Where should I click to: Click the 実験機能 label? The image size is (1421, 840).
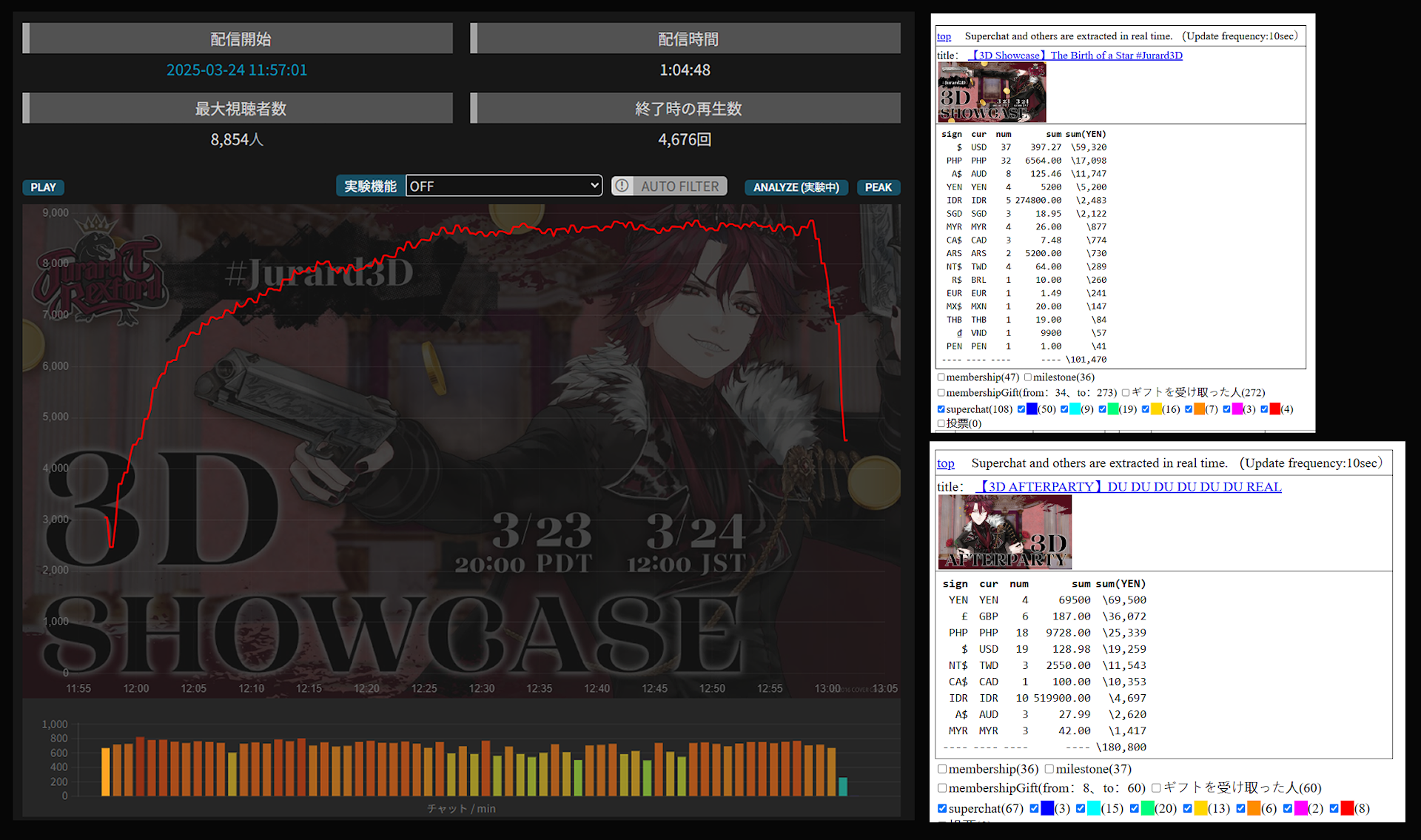tap(370, 186)
